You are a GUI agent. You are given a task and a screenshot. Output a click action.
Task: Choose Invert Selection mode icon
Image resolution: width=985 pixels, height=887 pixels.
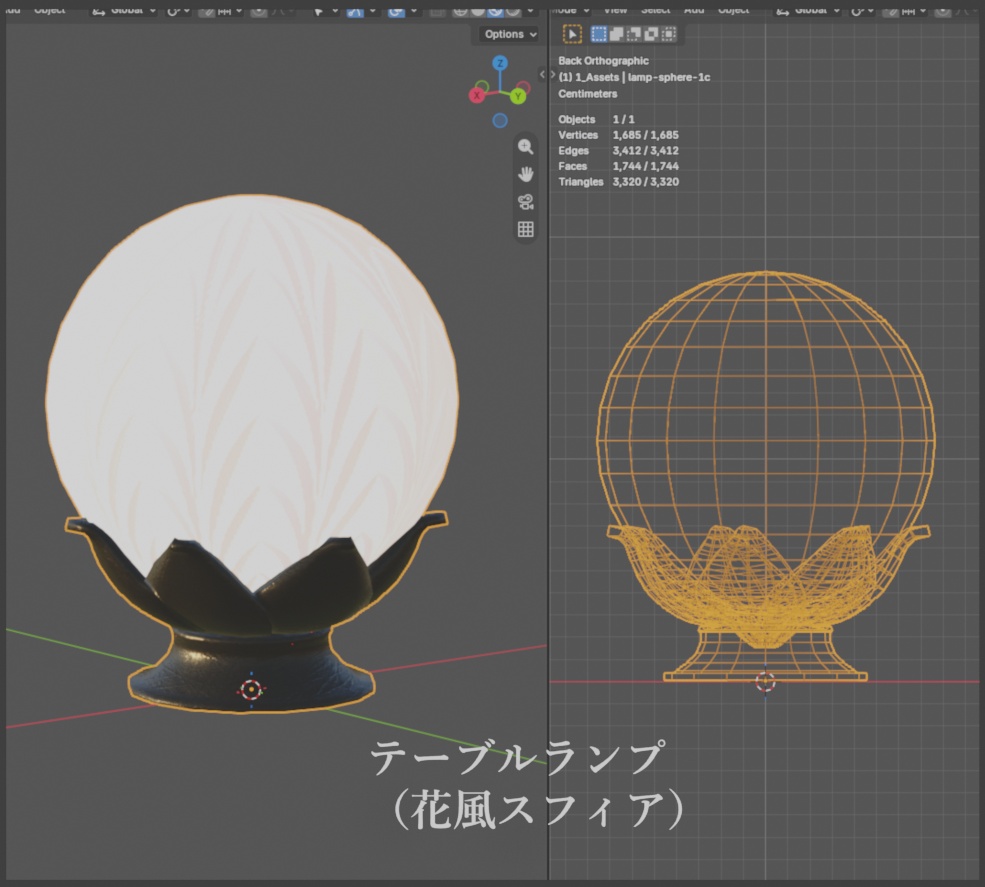click(x=651, y=34)
